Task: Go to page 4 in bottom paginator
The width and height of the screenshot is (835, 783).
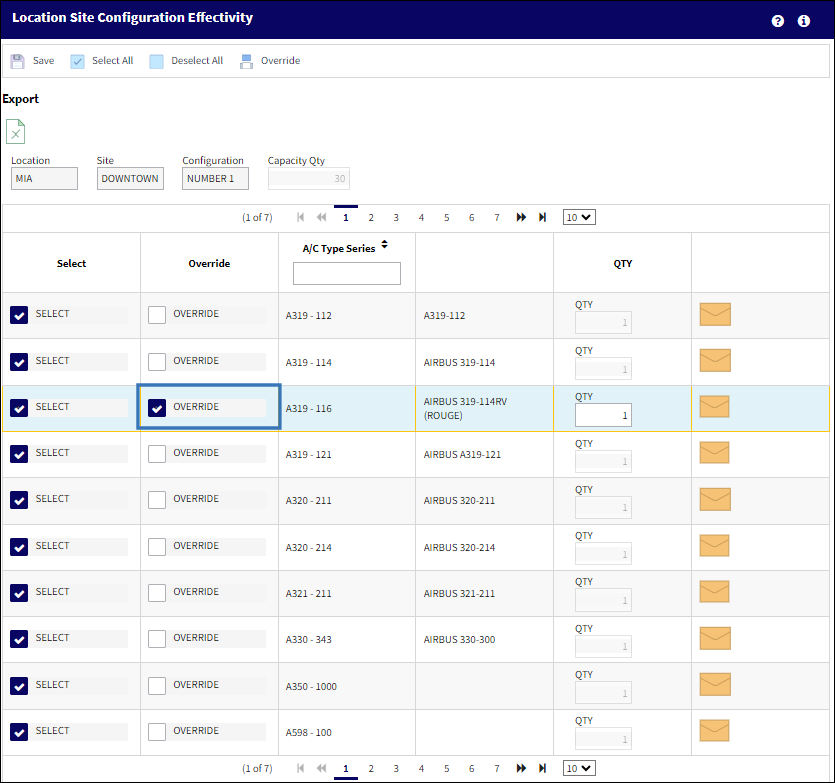Action: pos(421,768)
